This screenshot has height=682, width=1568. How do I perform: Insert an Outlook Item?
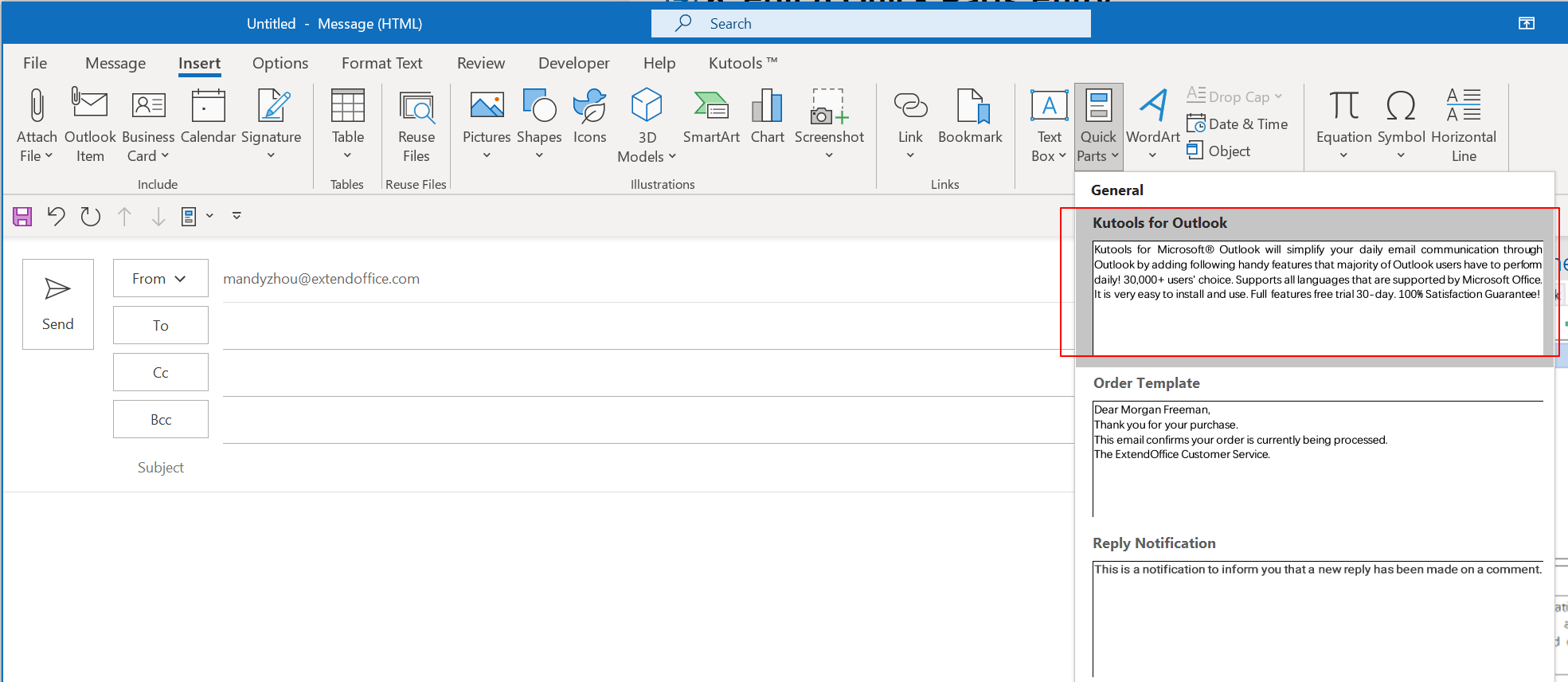click(x=90, y=125)
